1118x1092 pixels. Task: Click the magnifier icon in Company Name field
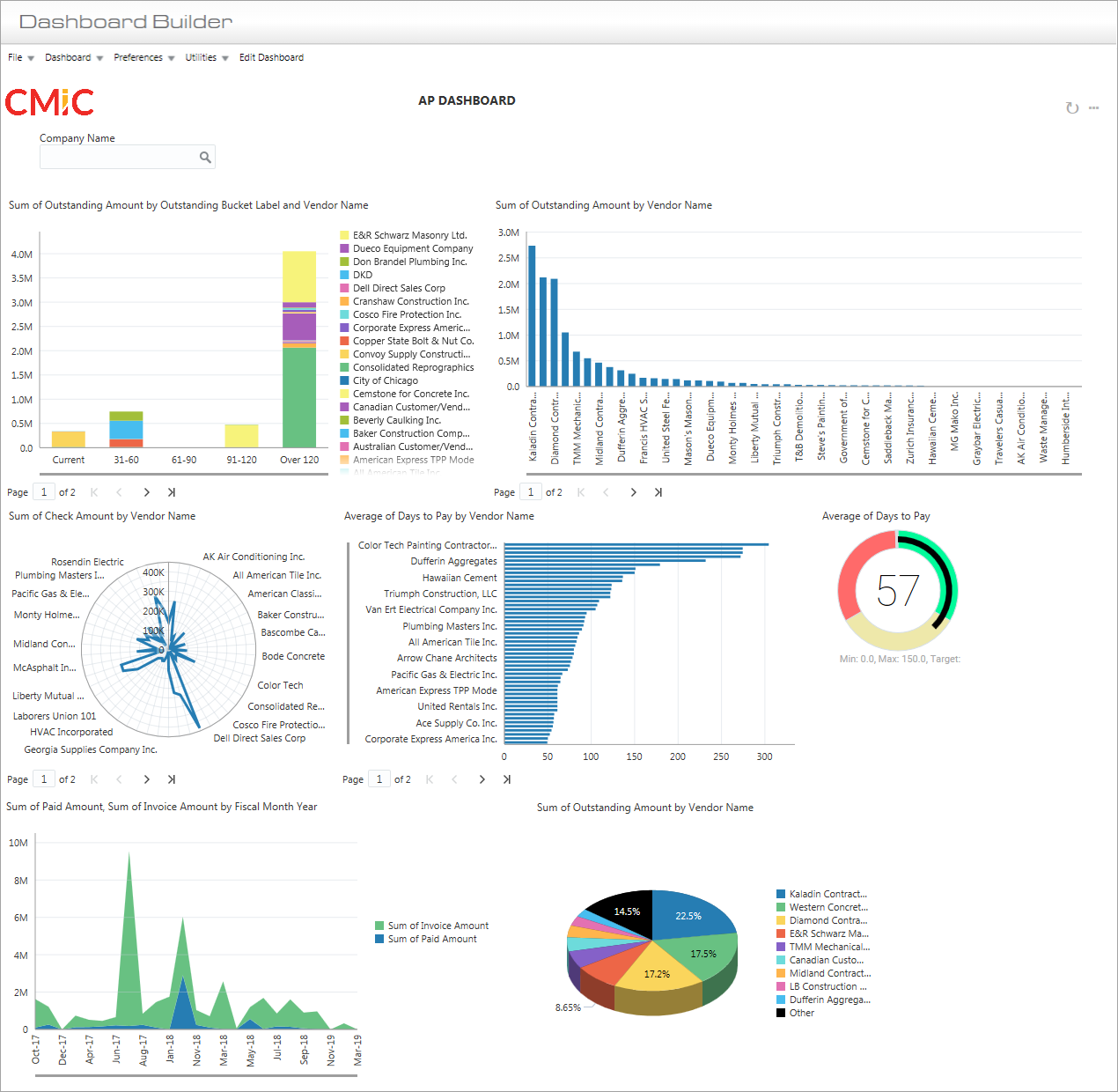coord(205,156)
